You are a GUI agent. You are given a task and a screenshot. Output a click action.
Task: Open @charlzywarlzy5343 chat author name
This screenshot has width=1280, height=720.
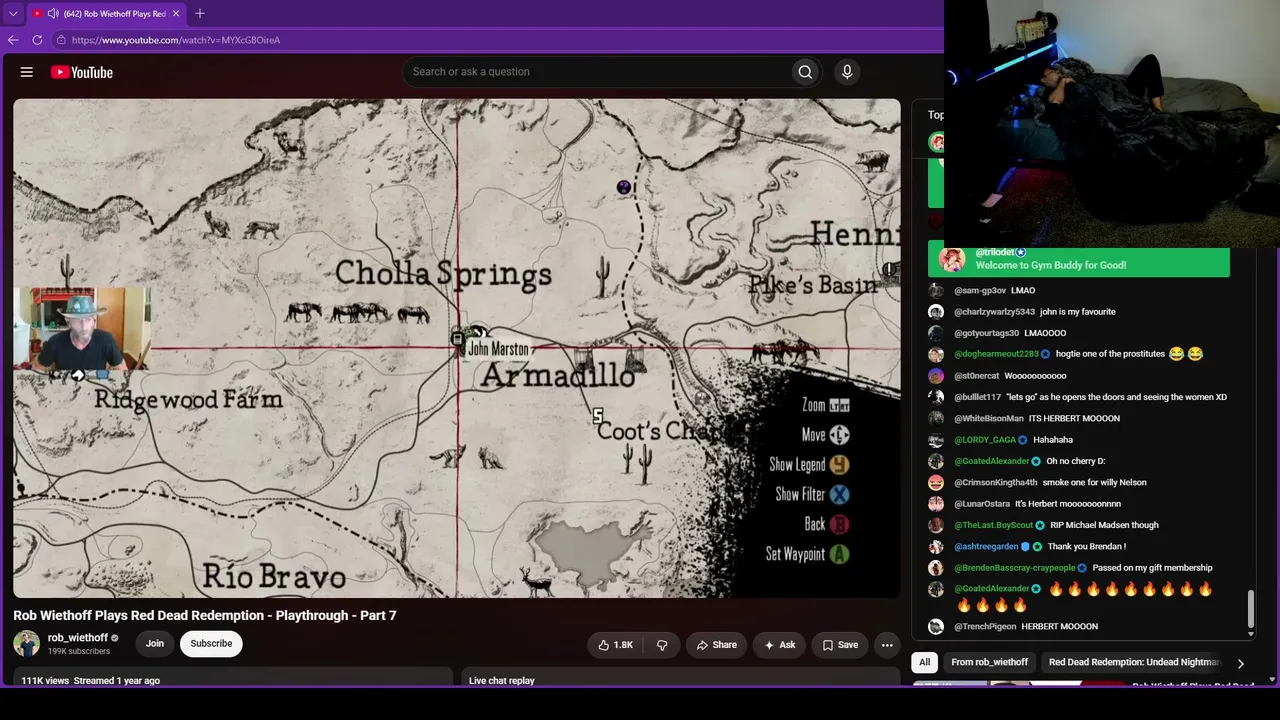994,312
